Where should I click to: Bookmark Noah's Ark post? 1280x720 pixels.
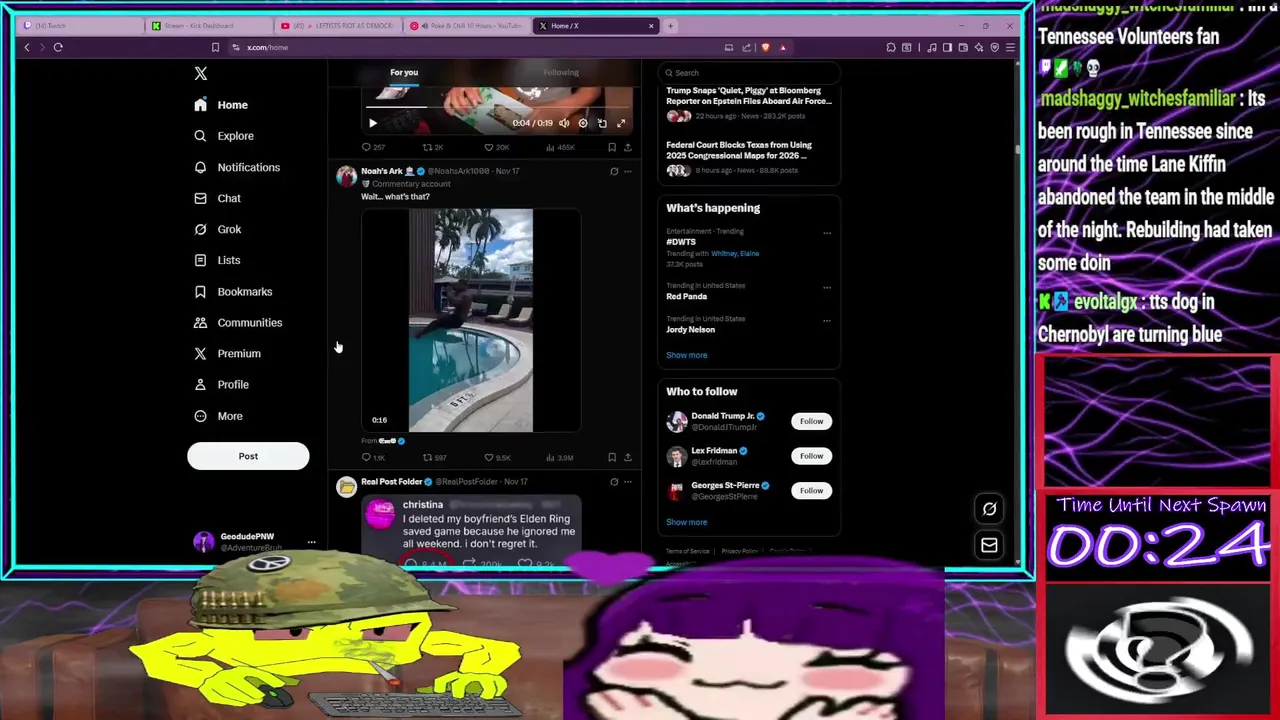tap(612, 457)
